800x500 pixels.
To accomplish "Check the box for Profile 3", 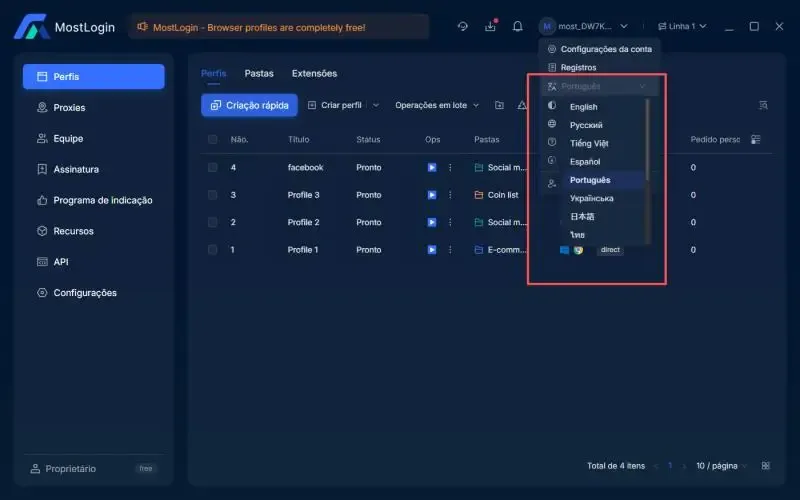I will 213,195.
